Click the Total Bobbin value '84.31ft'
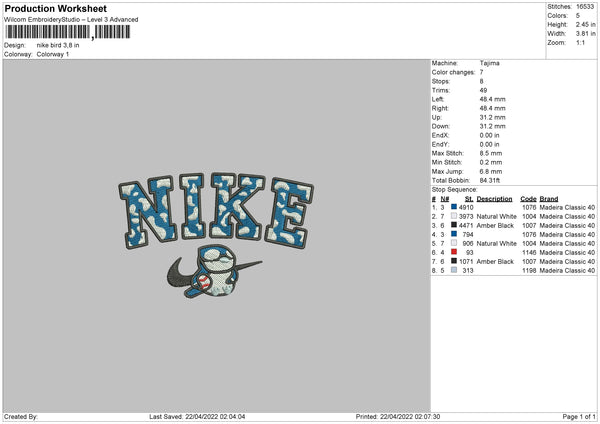This screenshot has width=600, height=424. [490, 180]
